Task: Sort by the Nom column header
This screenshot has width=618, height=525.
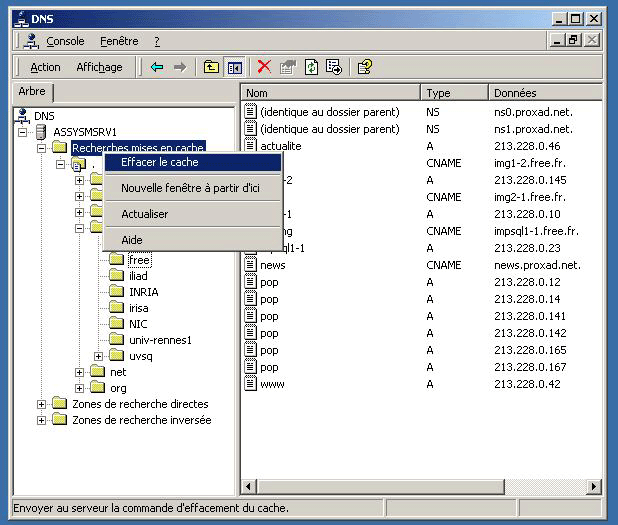Action: tap(330, 93)
